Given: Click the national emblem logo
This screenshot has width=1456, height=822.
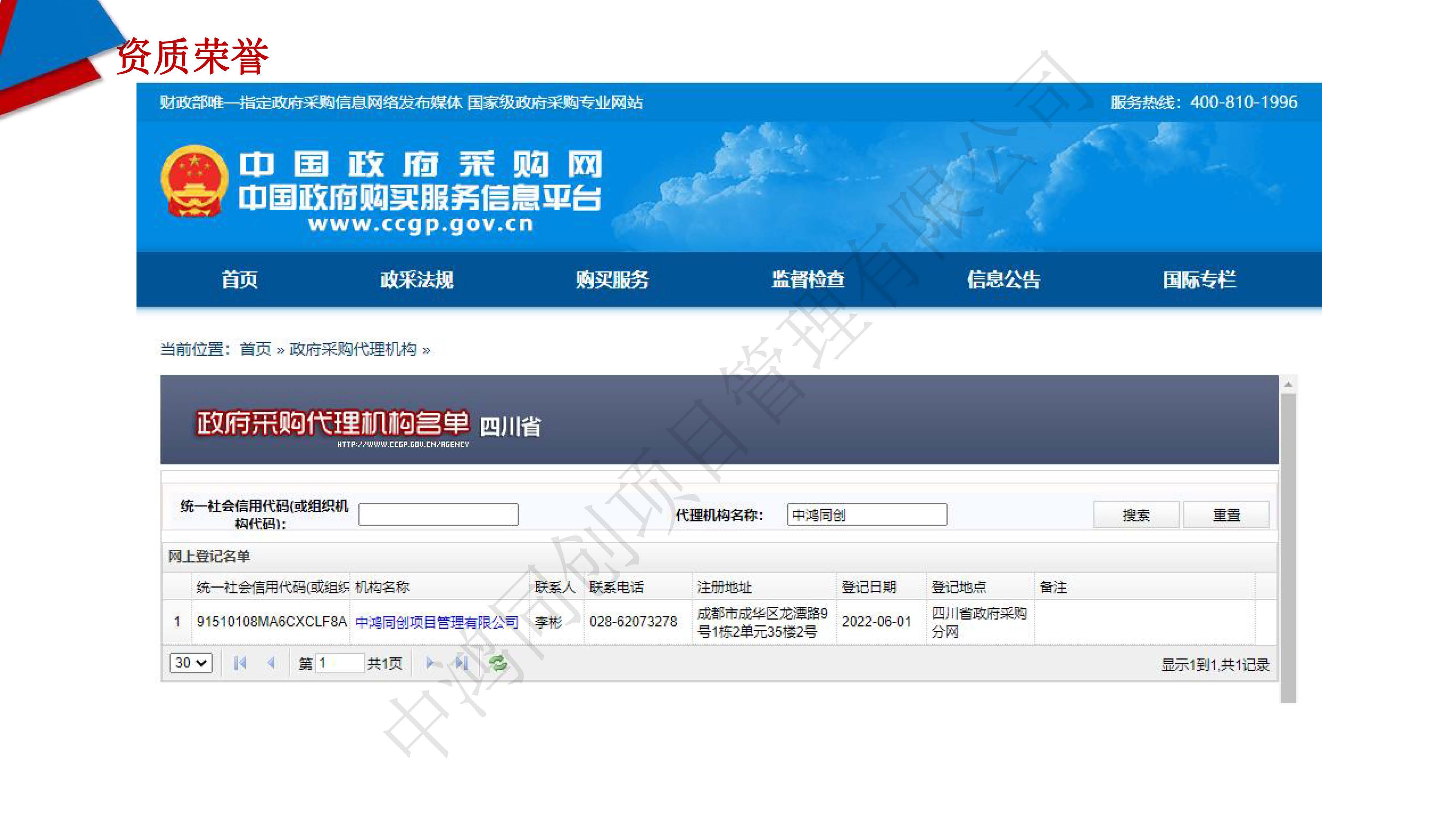Looking at the screenshot, I should pyautogui.click(x=194, y=181).
